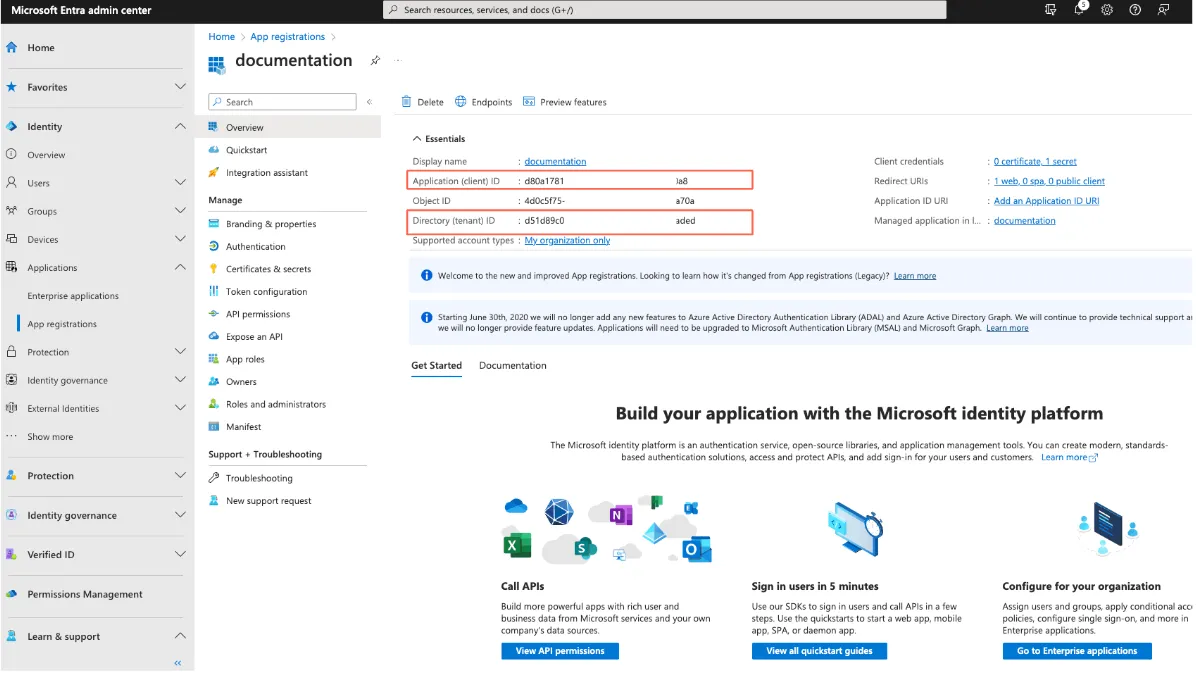Click the Branding & properties icon

click(214, 223)
